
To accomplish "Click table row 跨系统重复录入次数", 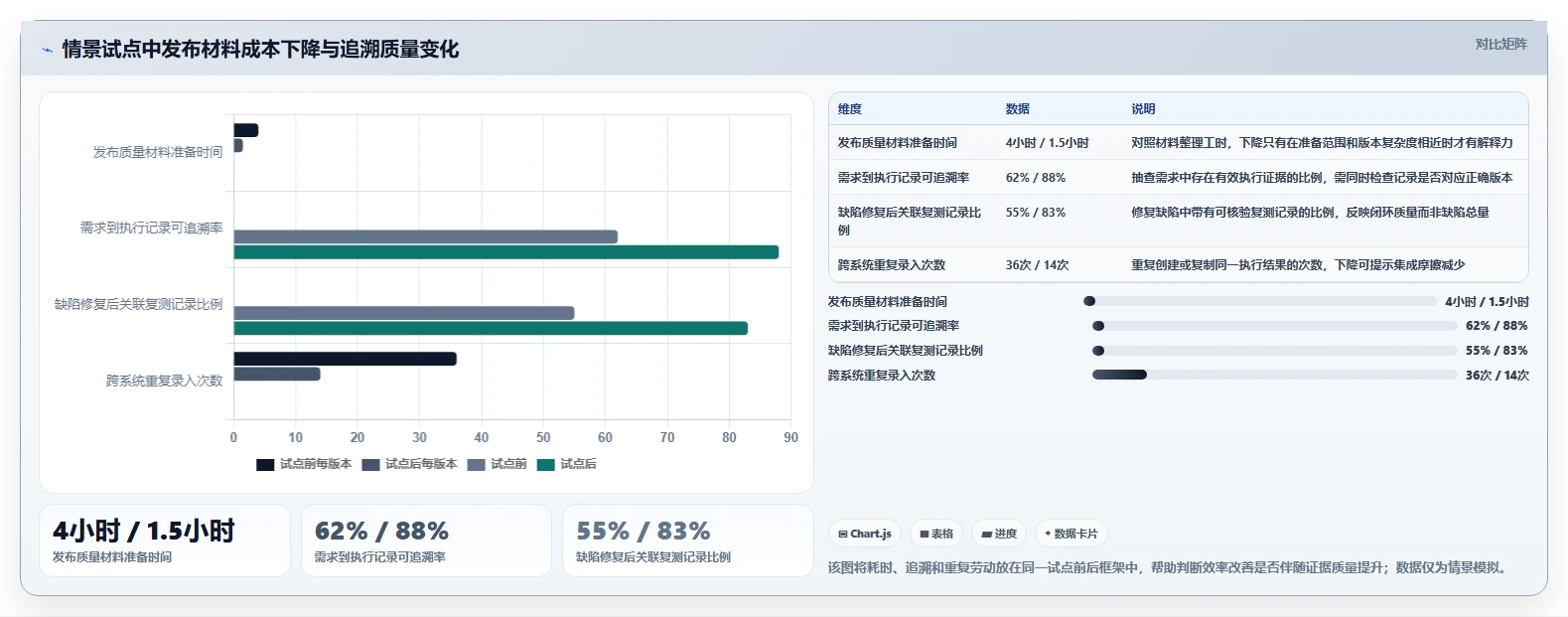I will [x=1178, y=265].
